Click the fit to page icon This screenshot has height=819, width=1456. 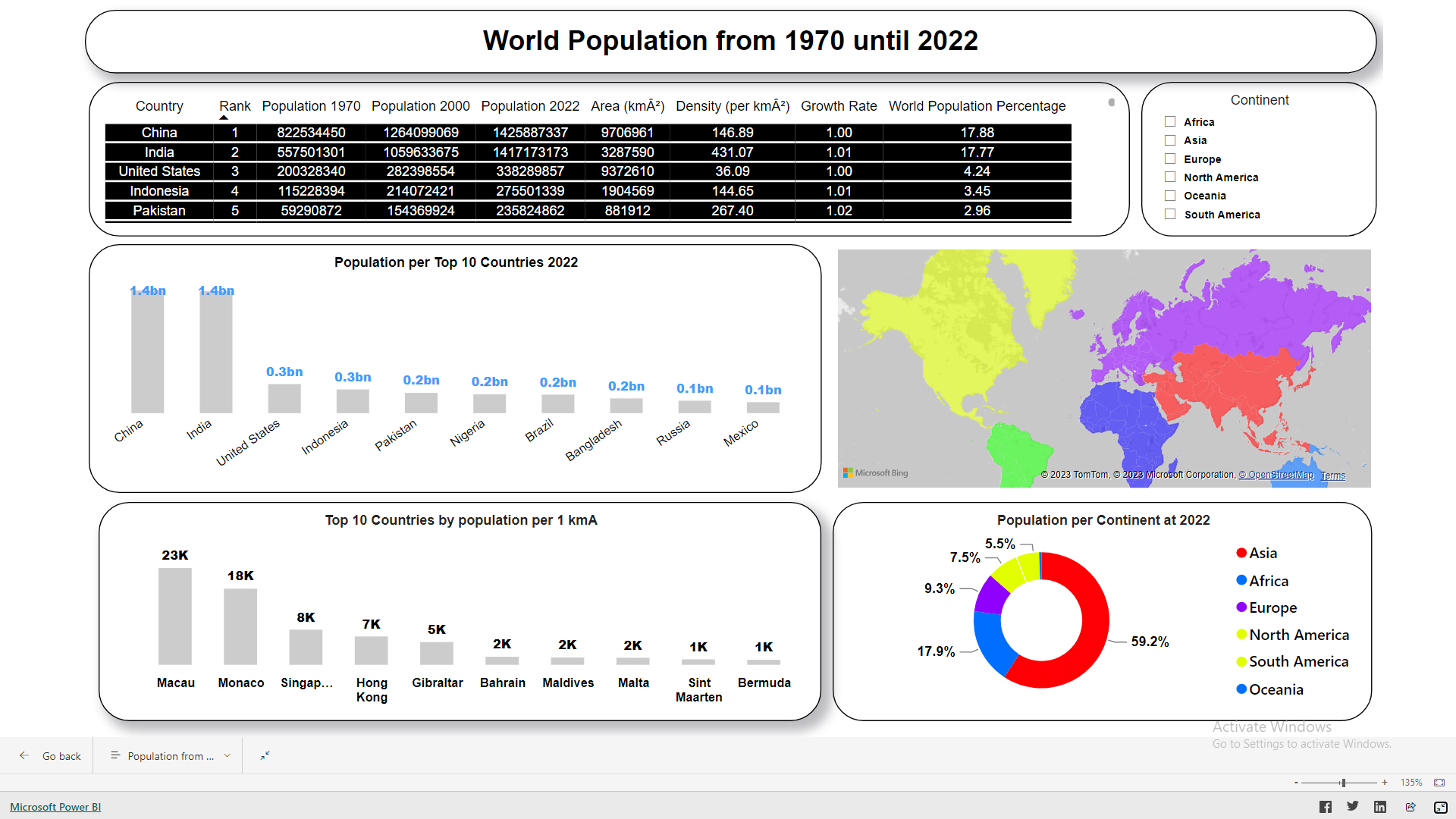[1439, 783]
